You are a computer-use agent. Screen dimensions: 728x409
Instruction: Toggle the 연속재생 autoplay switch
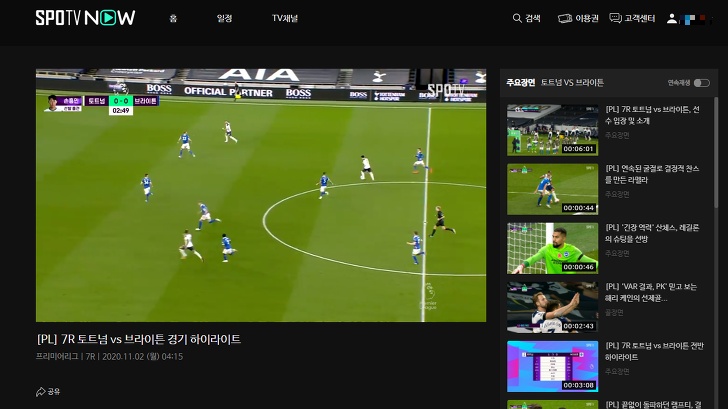[702, 83]
